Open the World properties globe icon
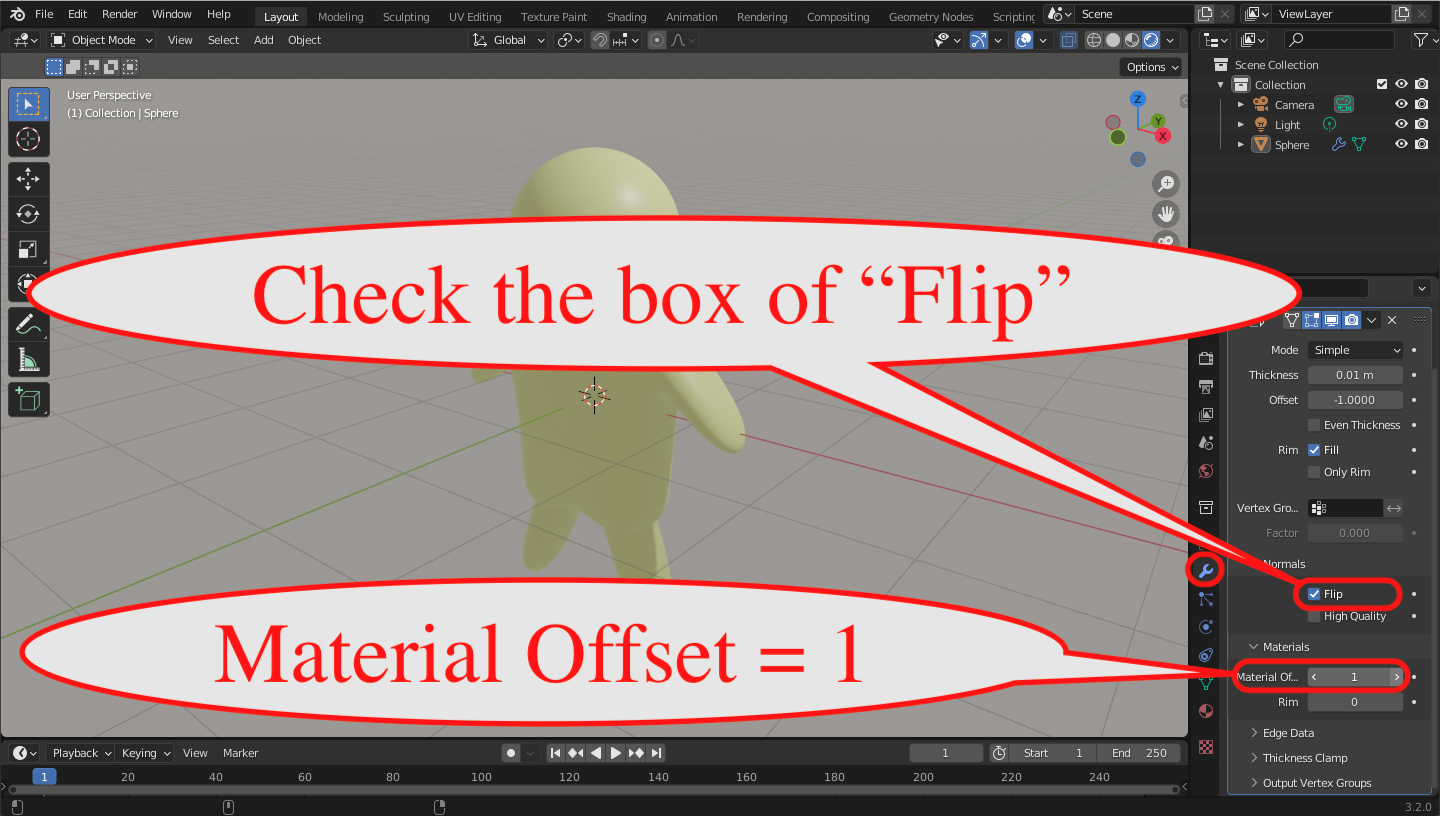 point(1206,471)
